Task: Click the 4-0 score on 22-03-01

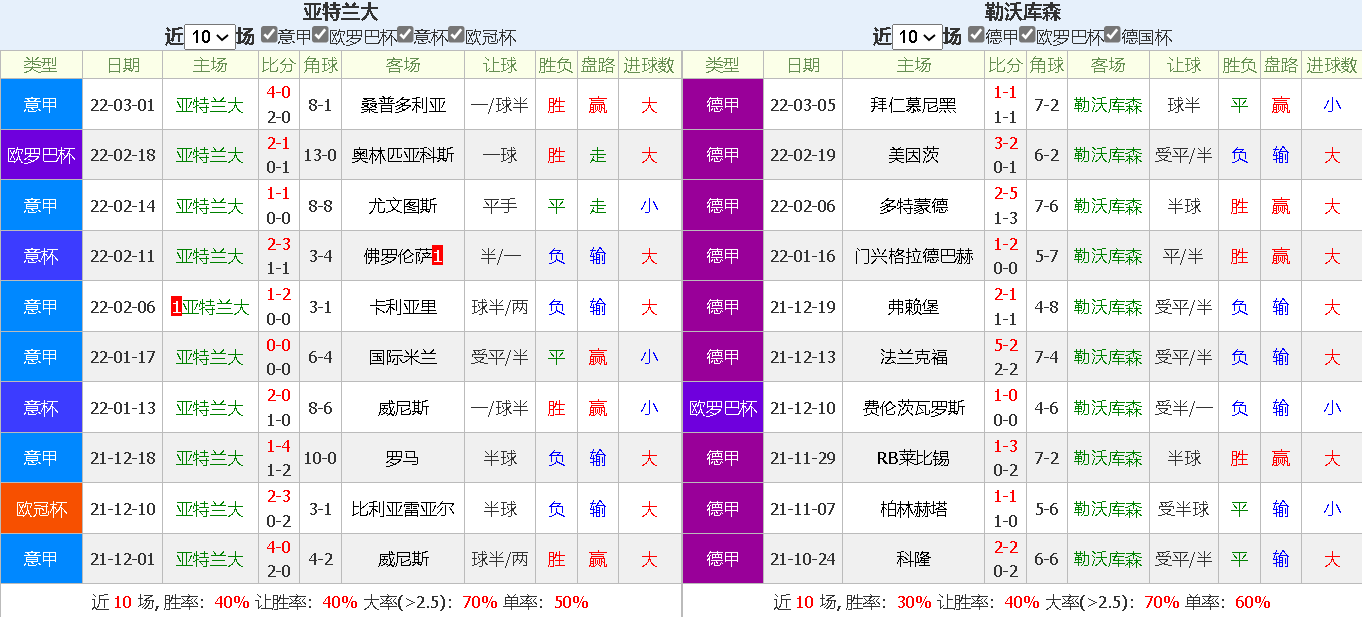Action: coord(279,92)
